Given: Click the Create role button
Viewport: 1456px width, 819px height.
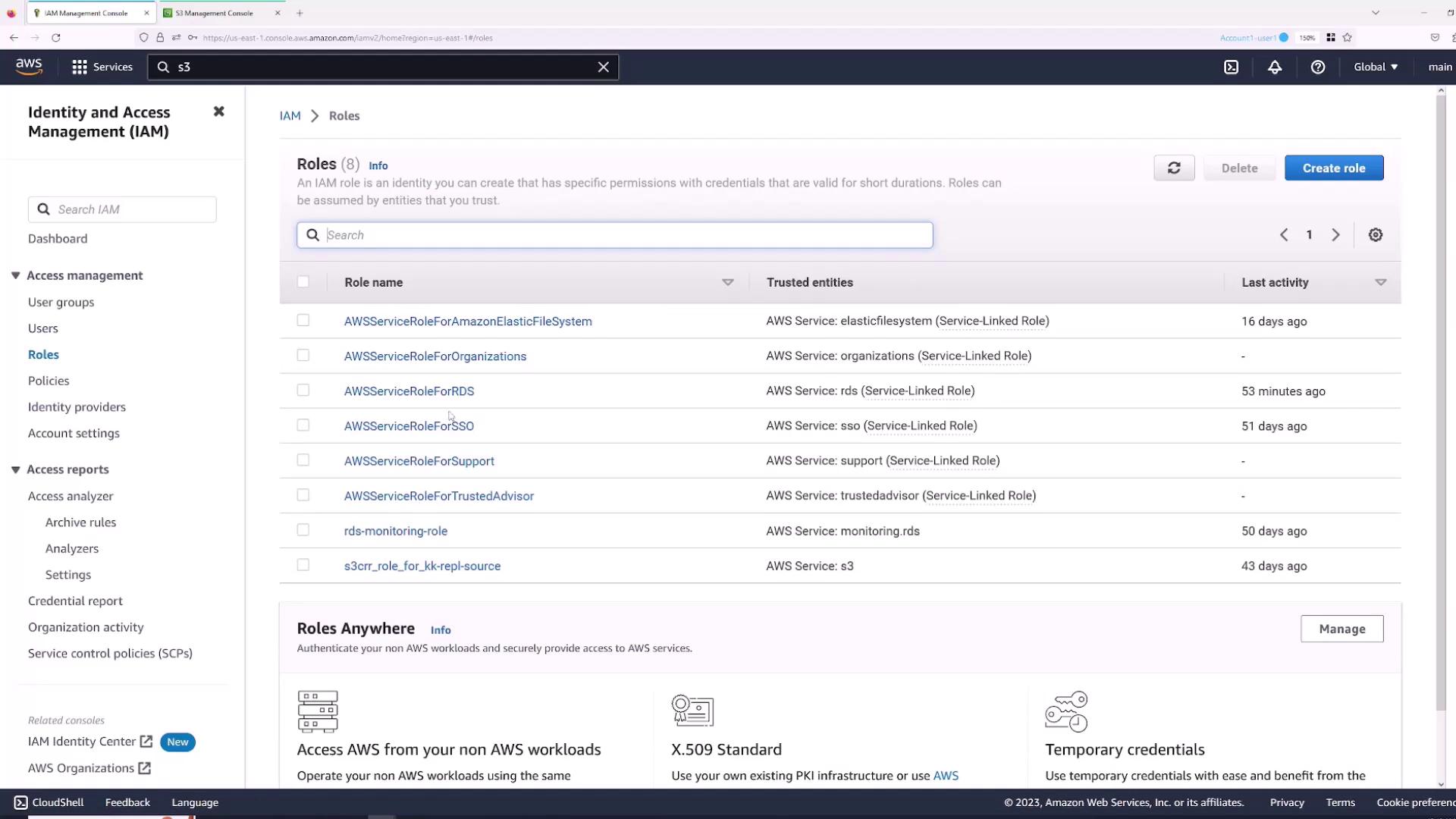Looking at the screenshot, I should 1334,168.
